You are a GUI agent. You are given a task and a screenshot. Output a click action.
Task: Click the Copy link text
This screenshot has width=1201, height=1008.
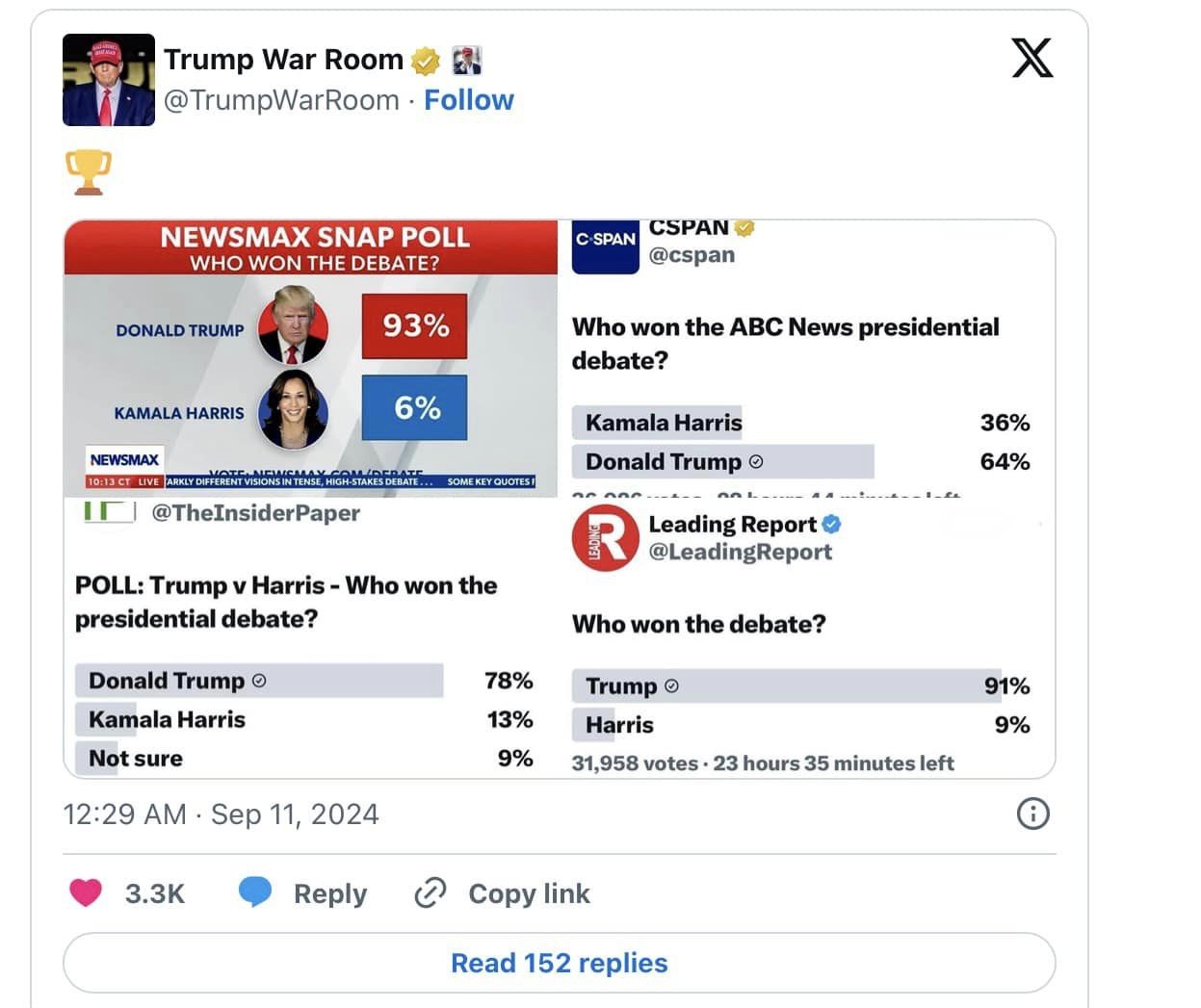click(529, 893)
